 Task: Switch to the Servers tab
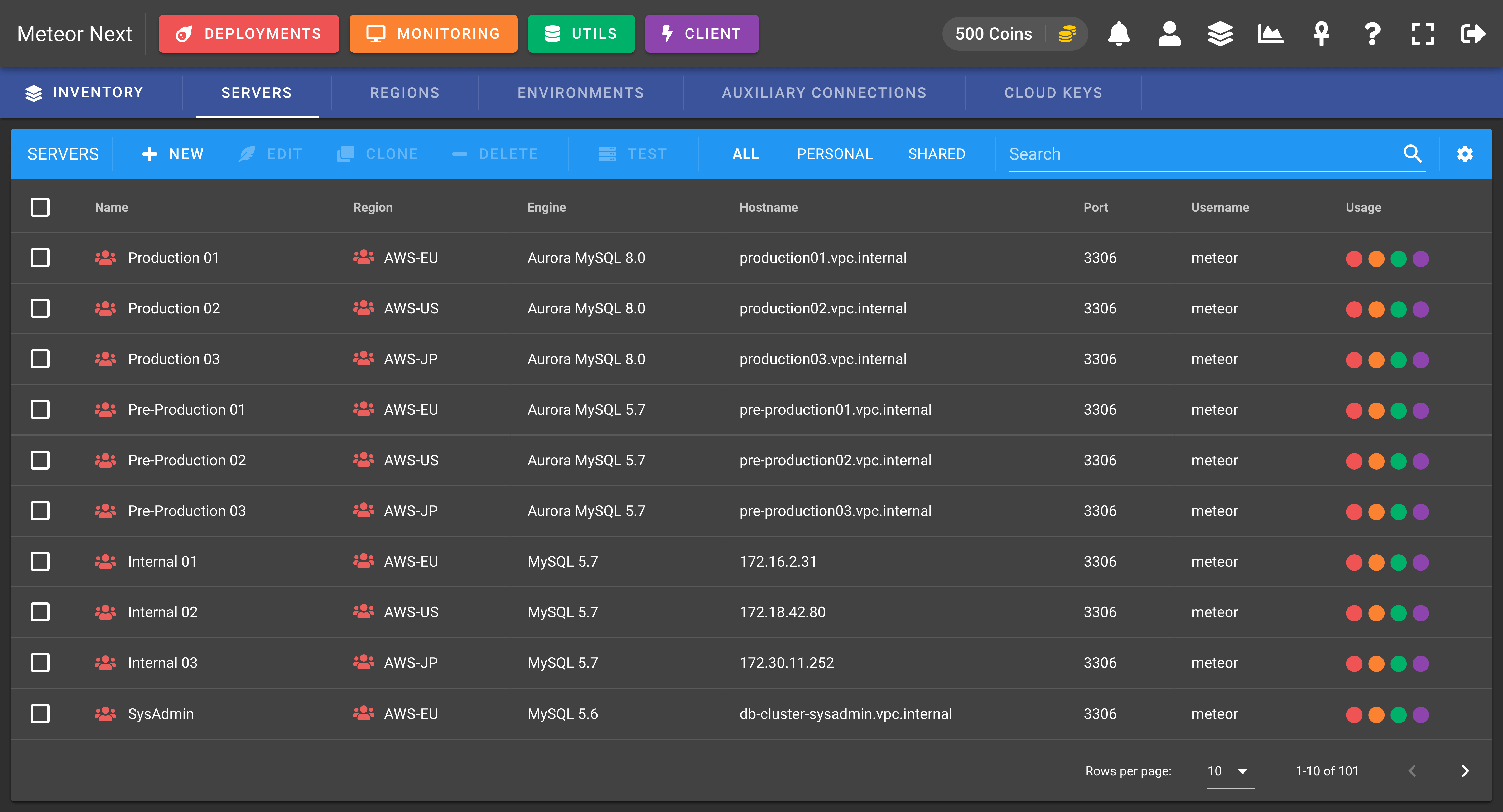click(257, 93)
